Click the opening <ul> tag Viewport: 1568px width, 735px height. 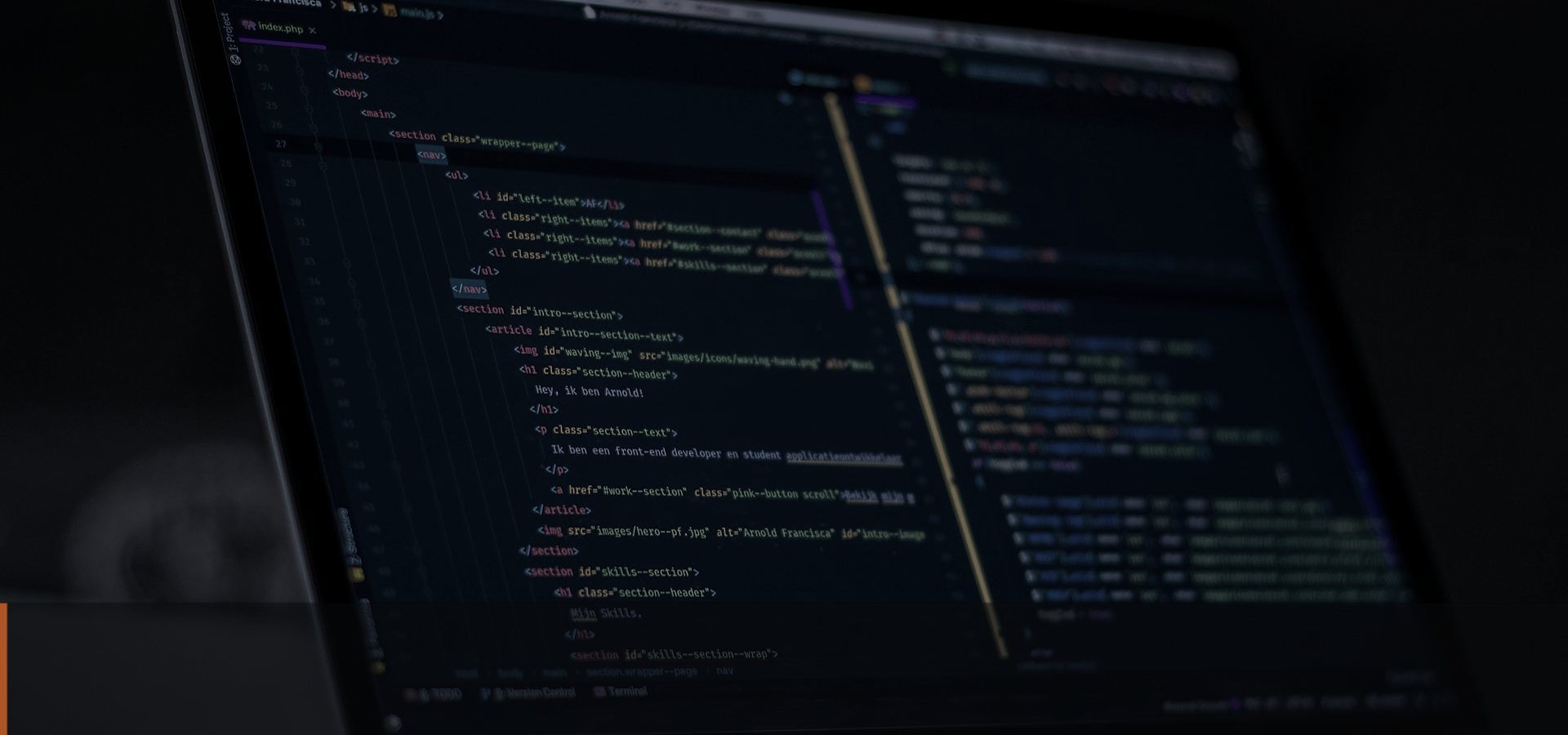click(x=457, y=175)
